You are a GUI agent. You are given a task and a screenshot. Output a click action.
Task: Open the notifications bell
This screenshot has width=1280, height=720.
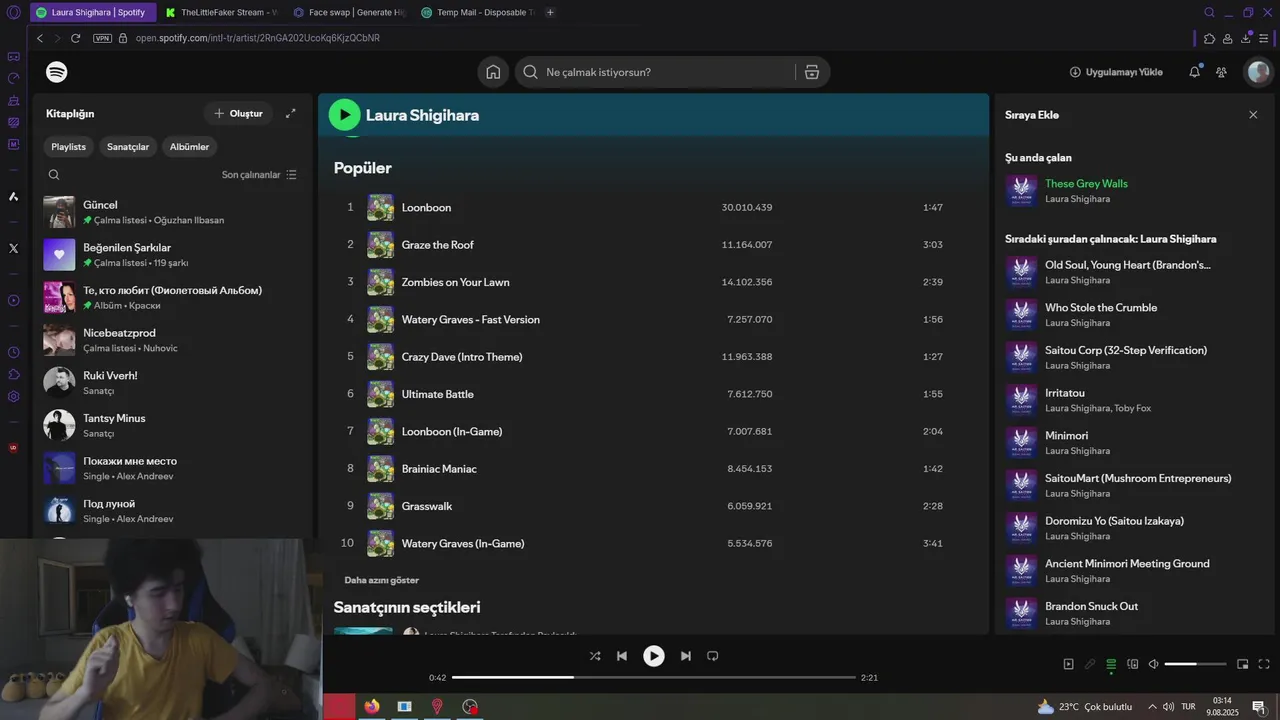click(1194, 72)
